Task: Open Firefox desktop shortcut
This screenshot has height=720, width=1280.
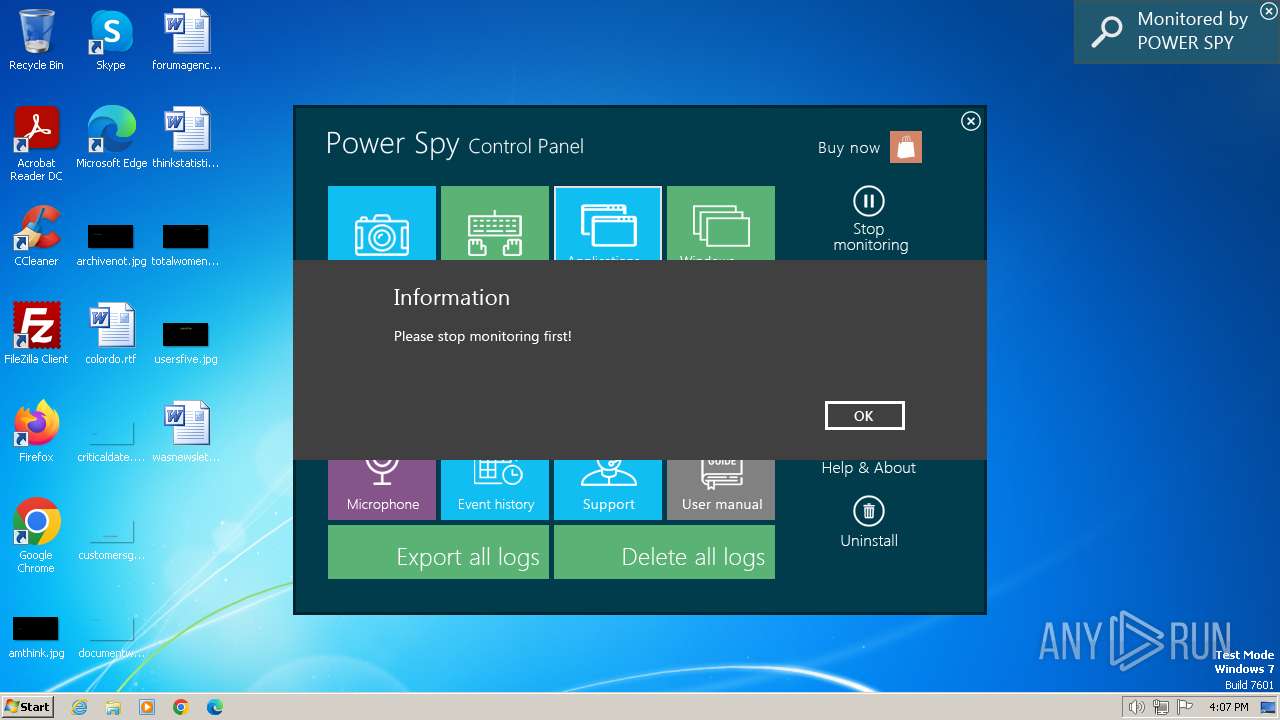Action: pos(36,432)
